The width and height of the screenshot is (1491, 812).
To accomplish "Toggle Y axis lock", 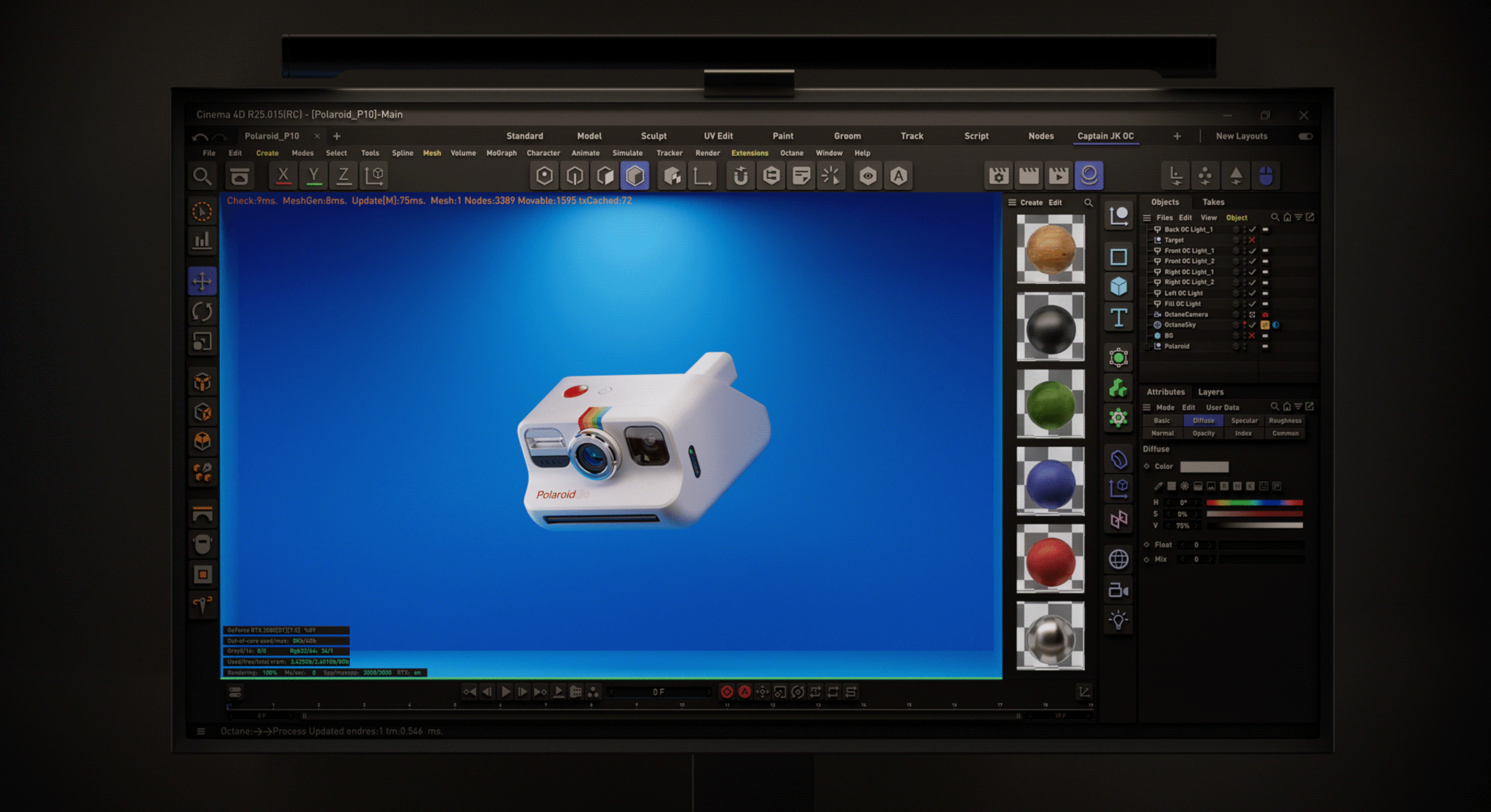I will 313,176.
